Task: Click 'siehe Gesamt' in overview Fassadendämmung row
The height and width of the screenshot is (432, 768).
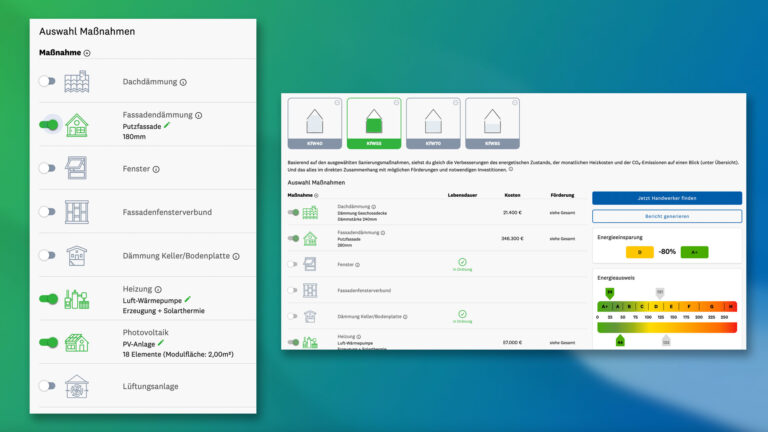Action: tap(562, 239)
